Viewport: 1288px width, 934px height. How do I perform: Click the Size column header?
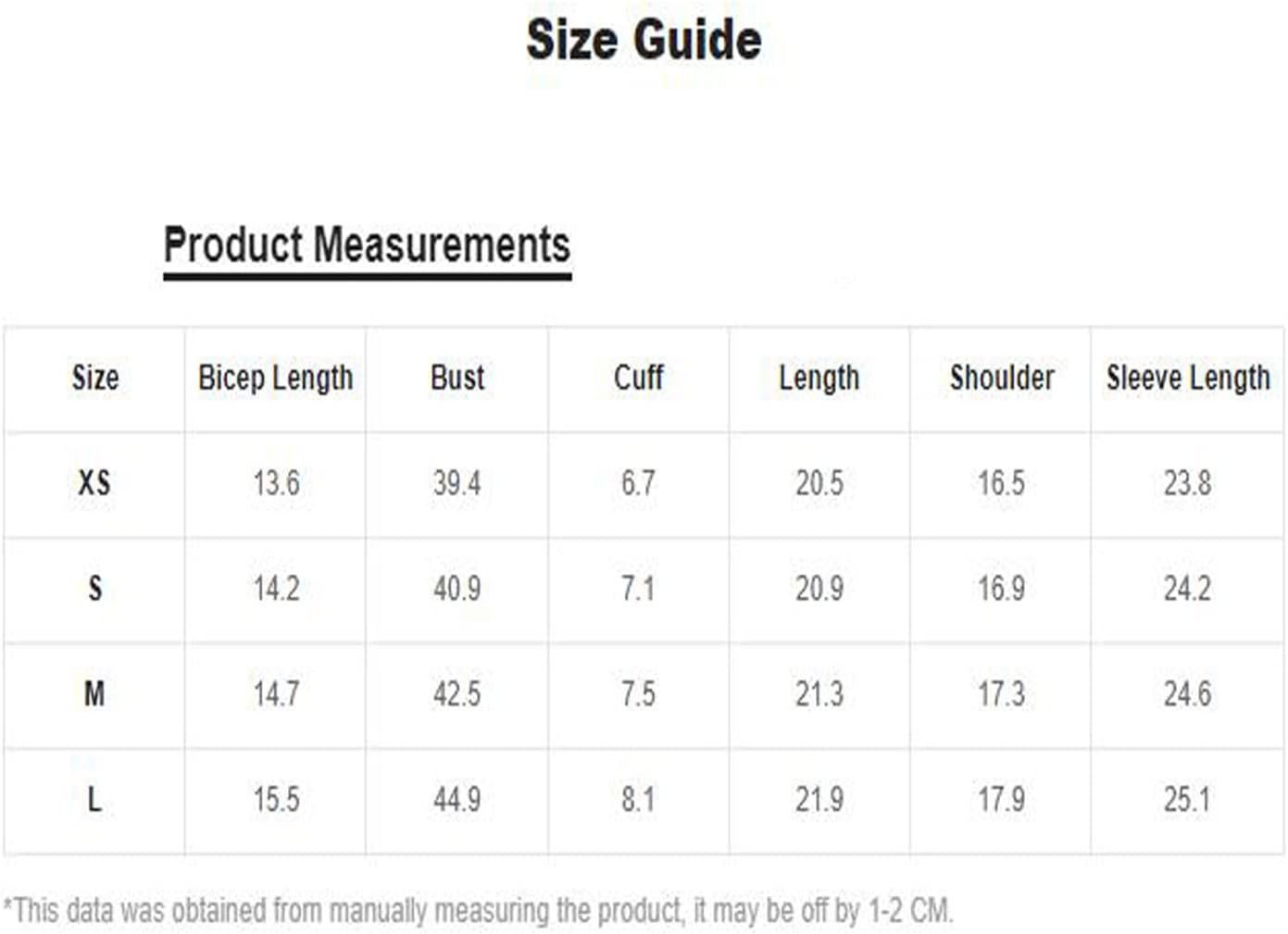95,378
